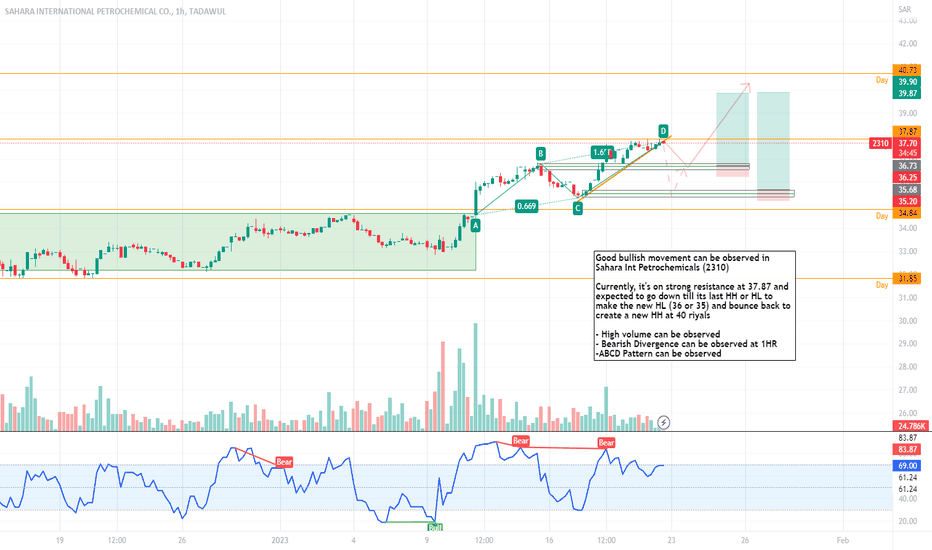Click the 42.00 price axis tick
This screenshot has height=550, width=932.
click(907, 43)
